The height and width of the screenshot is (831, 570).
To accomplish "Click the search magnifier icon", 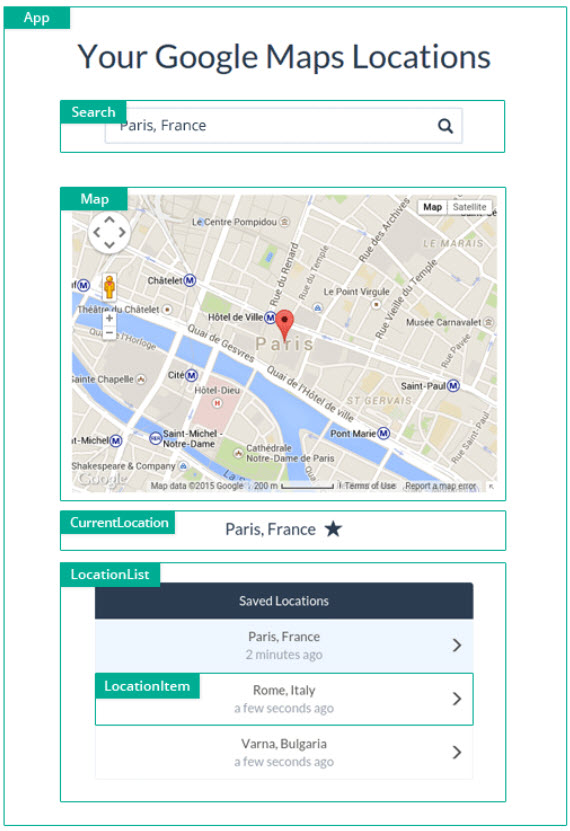I will coord(445,126).
